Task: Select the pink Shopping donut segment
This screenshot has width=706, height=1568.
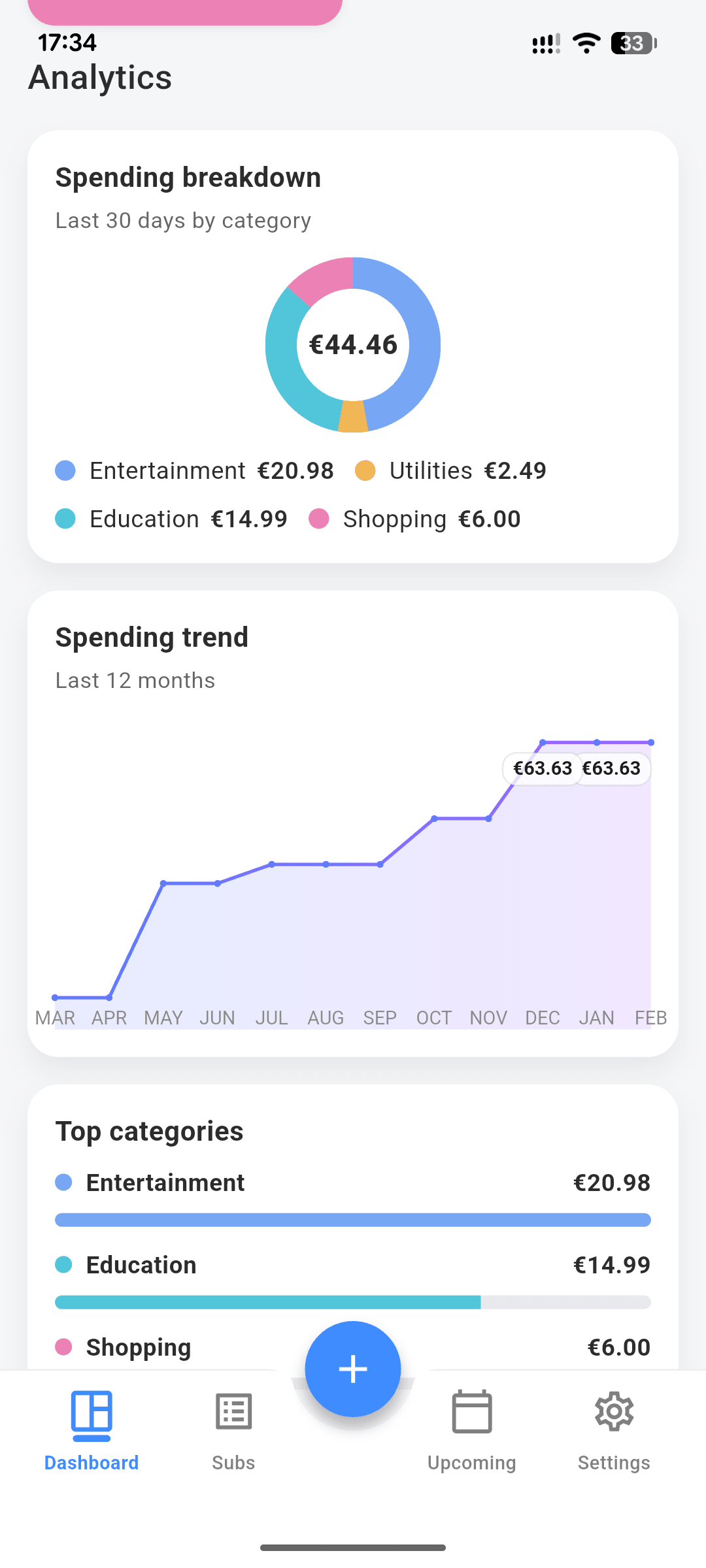Action: coord(324,276)
